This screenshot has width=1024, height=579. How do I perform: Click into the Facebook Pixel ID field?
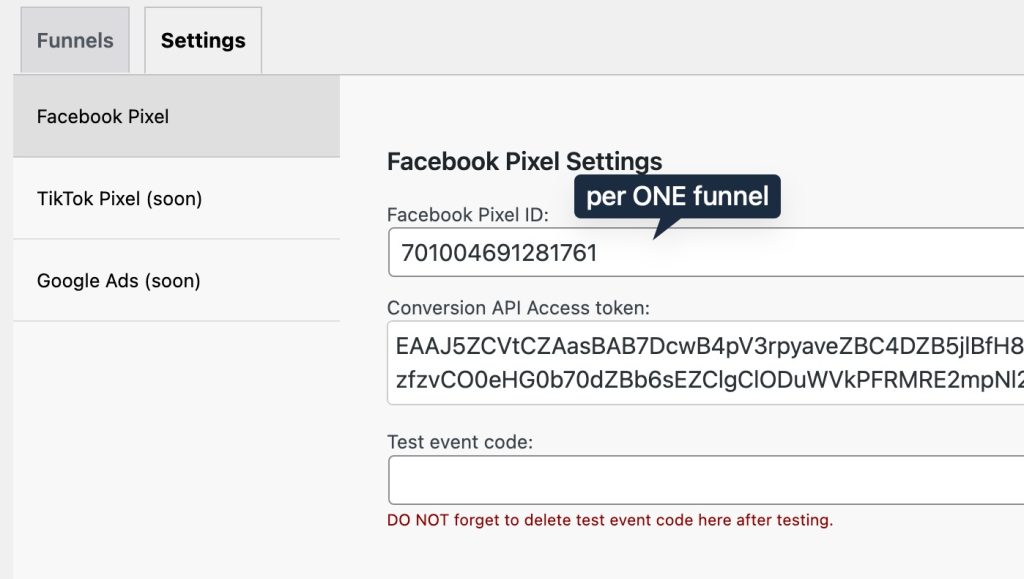pos(800,253)
